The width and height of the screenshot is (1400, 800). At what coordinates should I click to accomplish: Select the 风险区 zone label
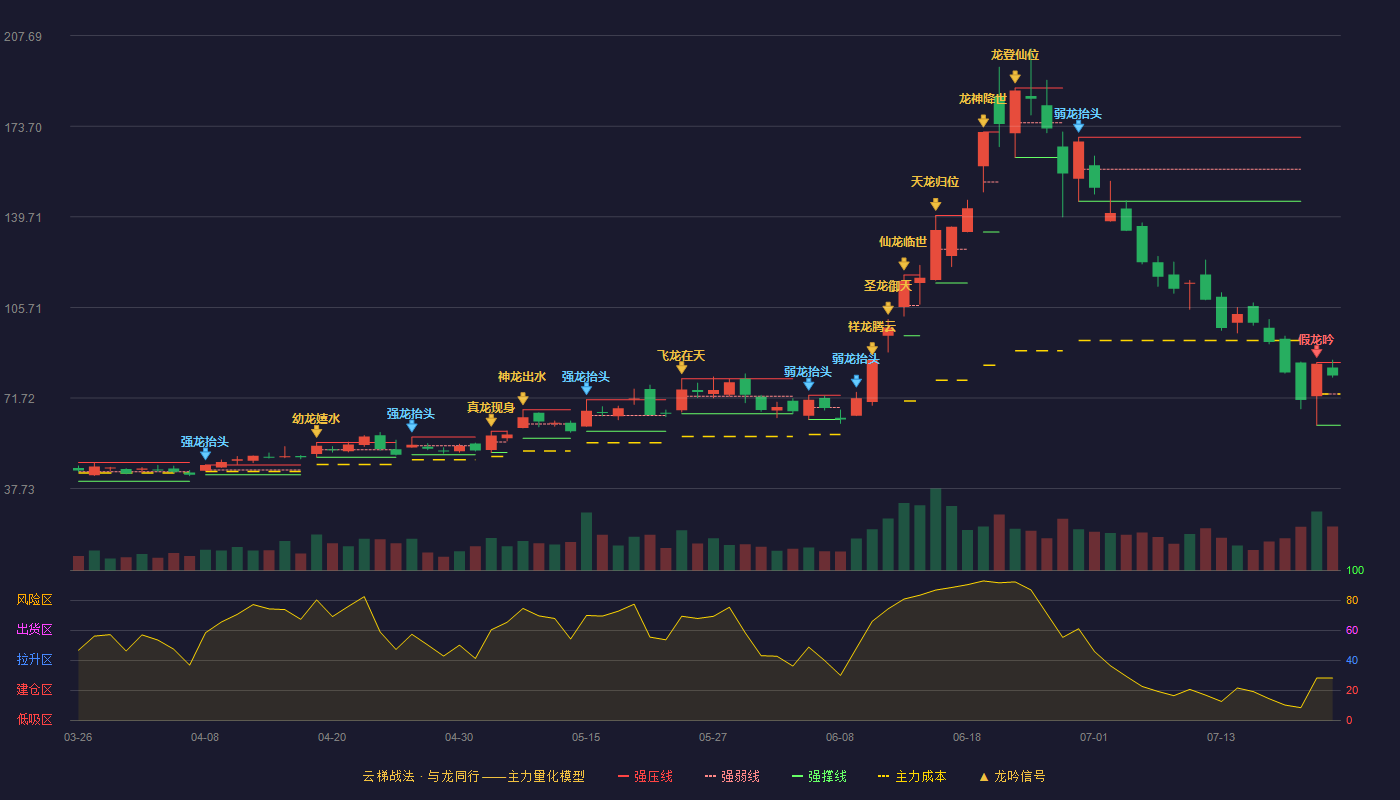coord(34,600)
